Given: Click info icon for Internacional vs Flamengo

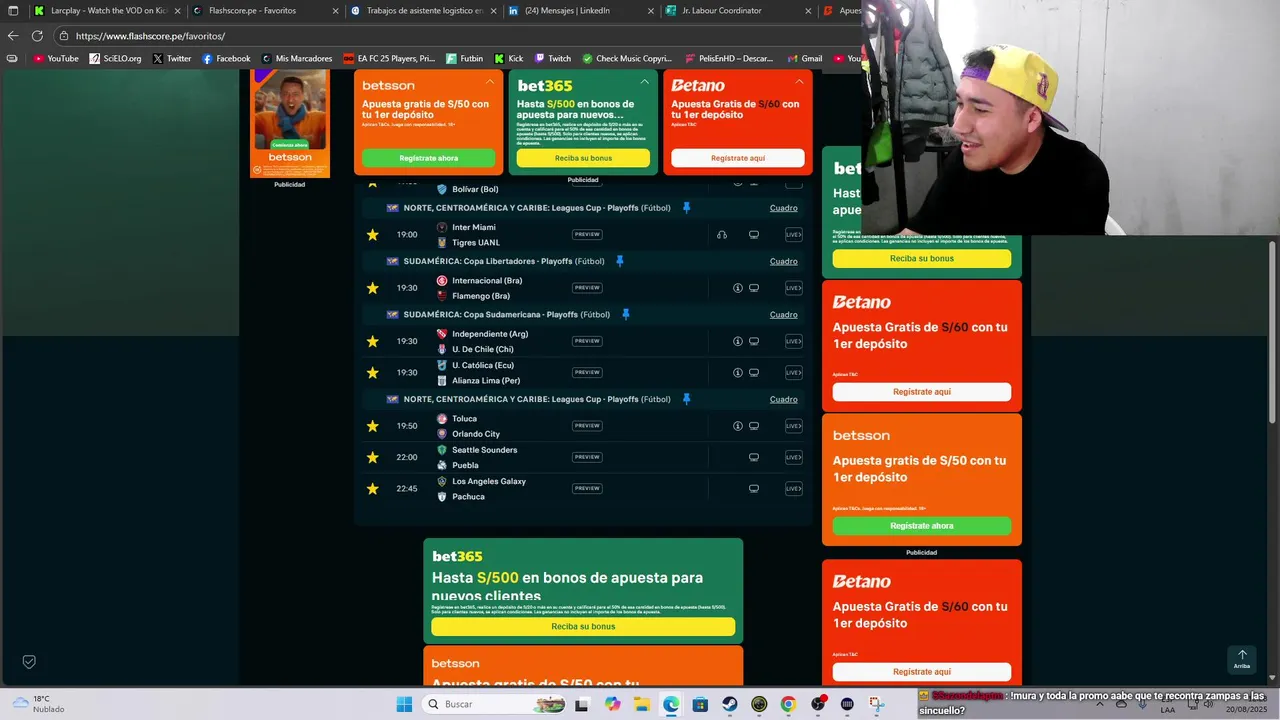Looking at the screenshot, I should (x=738, y=288).
